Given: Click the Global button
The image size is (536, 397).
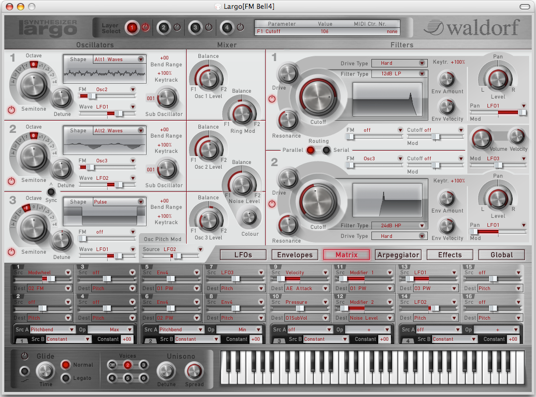Looking at the screenshot, I should click(x=501, y=255).
